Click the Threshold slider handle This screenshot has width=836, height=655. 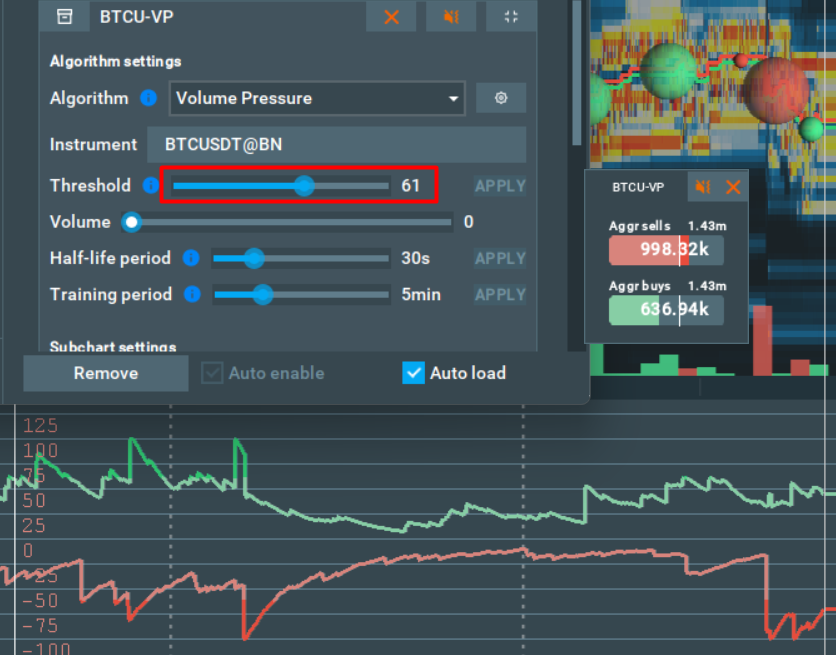(304, 185)
